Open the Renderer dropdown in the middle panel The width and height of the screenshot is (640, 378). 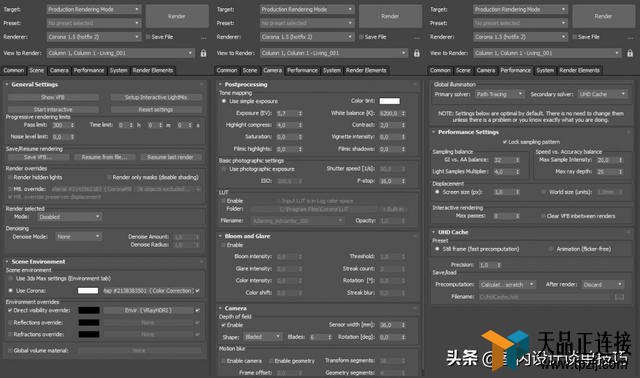pyautogui.click(x=307, y=37)
